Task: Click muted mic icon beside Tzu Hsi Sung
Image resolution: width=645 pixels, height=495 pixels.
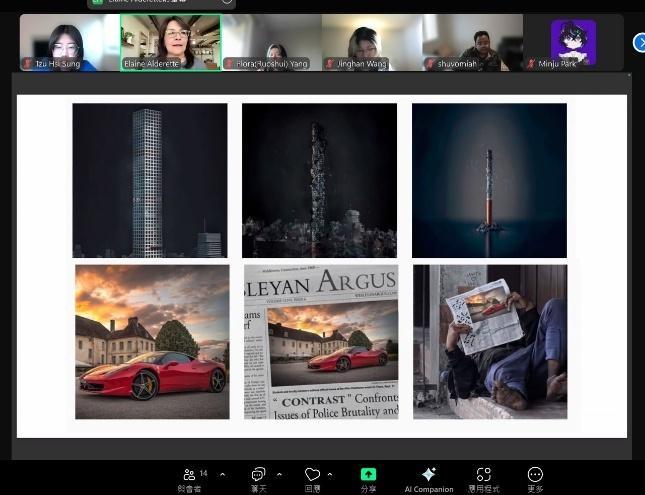Action: [x=28, y=64]
